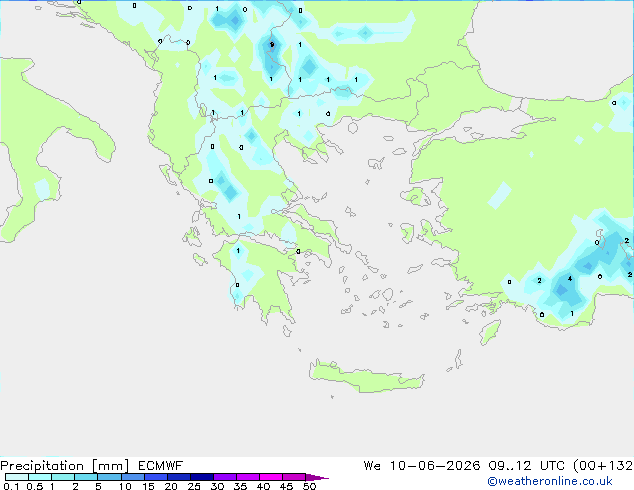Click the 35–40 mm legend swatch
The image size is (634, 490).
(x=248, y=477)
